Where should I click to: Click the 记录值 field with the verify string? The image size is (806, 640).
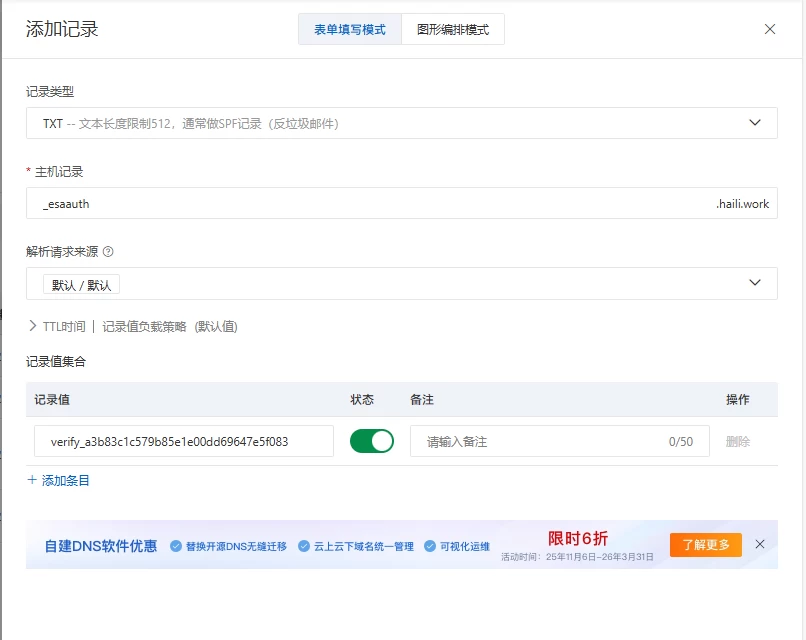(184, 441)
